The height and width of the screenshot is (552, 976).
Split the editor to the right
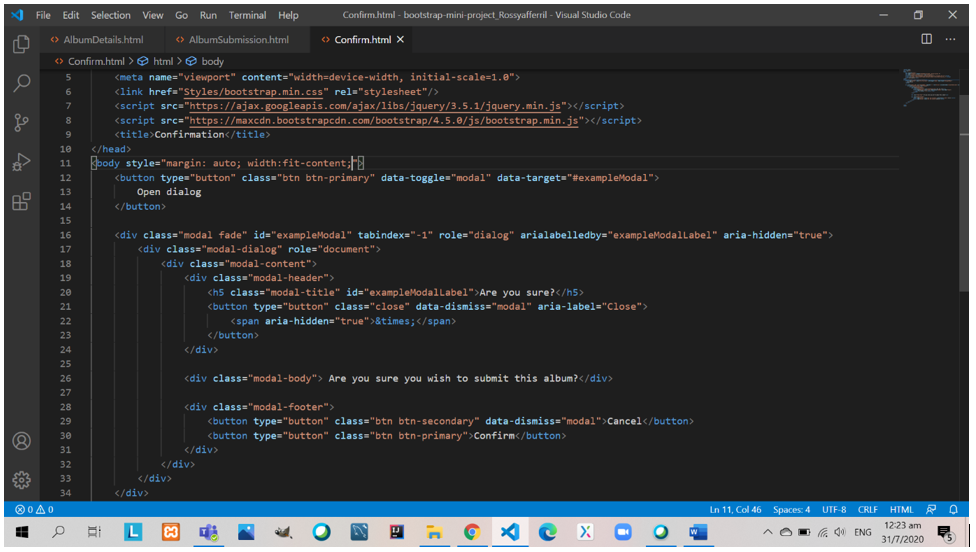click(926, 39)
